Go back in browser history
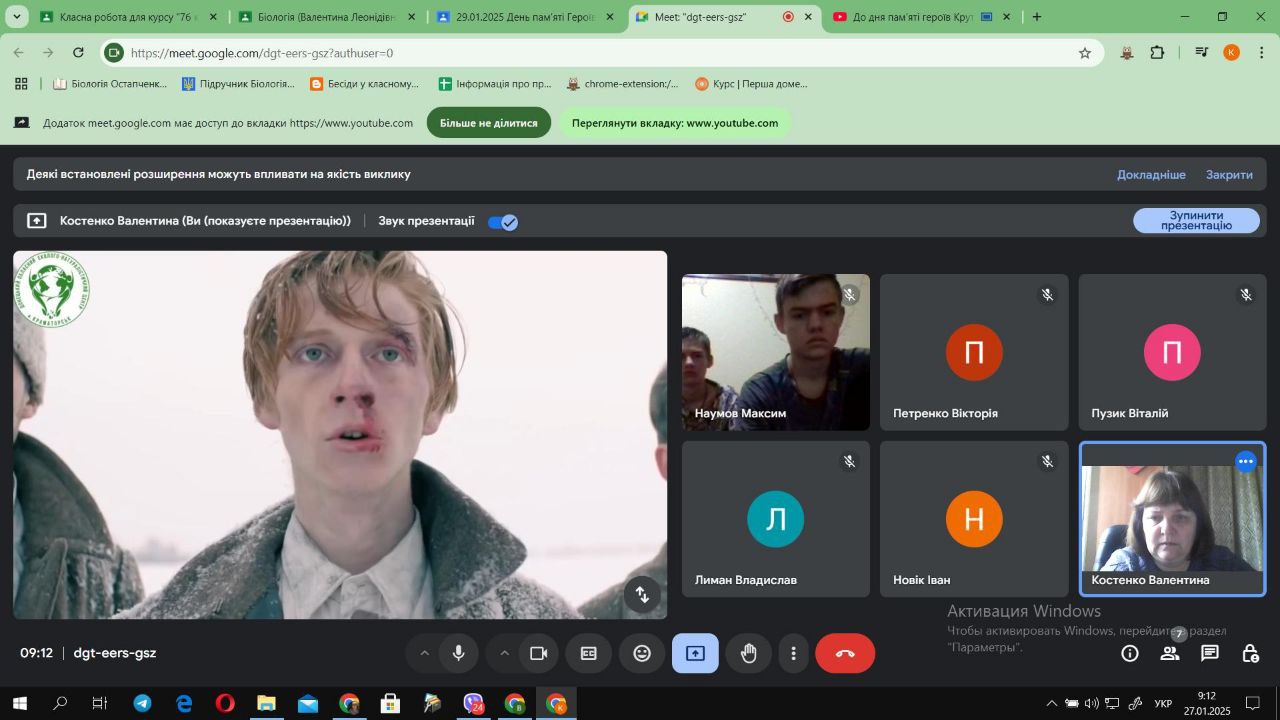 pyautogui.click(x=18, y=53)
